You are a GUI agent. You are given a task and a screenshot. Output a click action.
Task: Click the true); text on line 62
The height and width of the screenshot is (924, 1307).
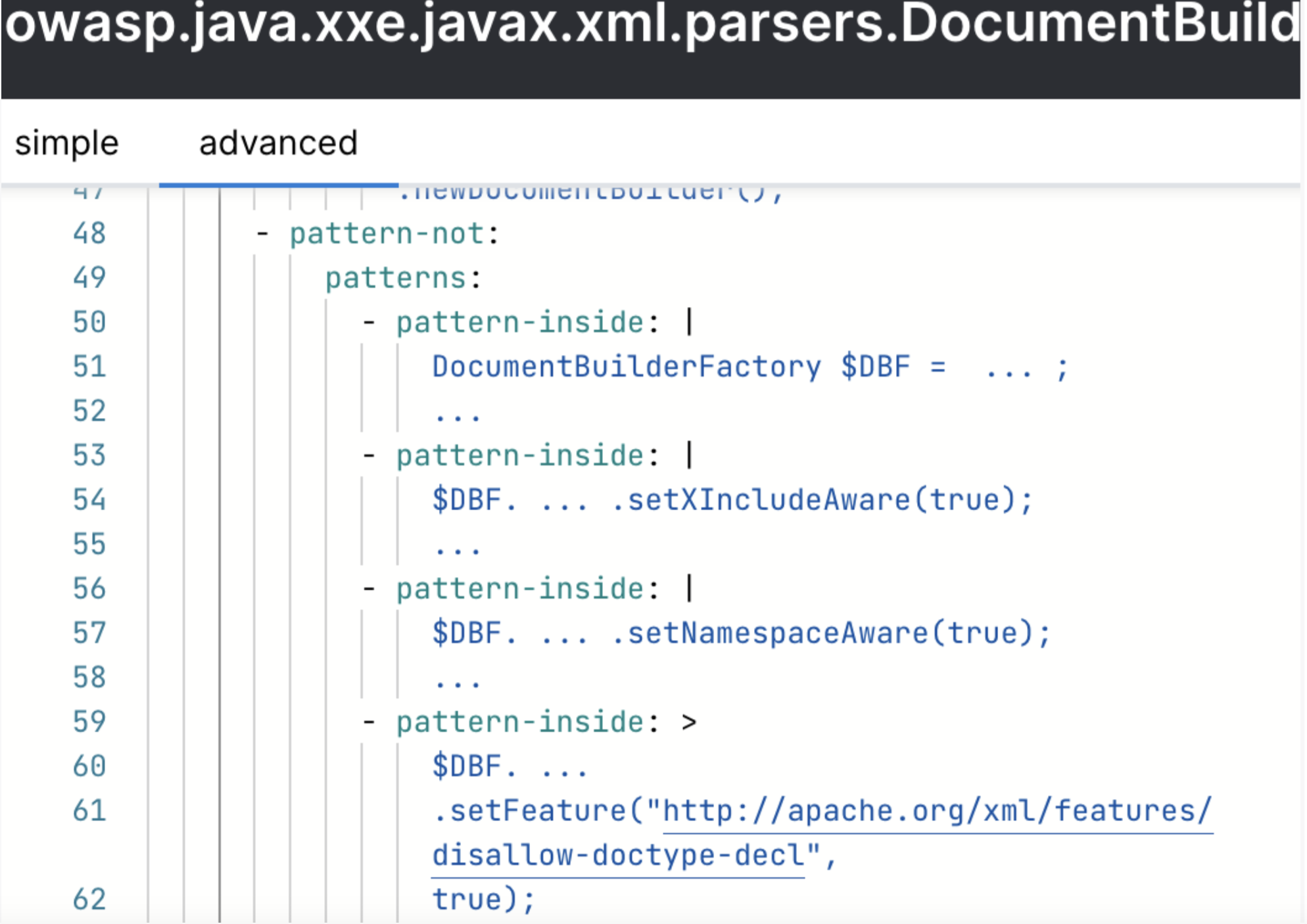pos(483,899)
